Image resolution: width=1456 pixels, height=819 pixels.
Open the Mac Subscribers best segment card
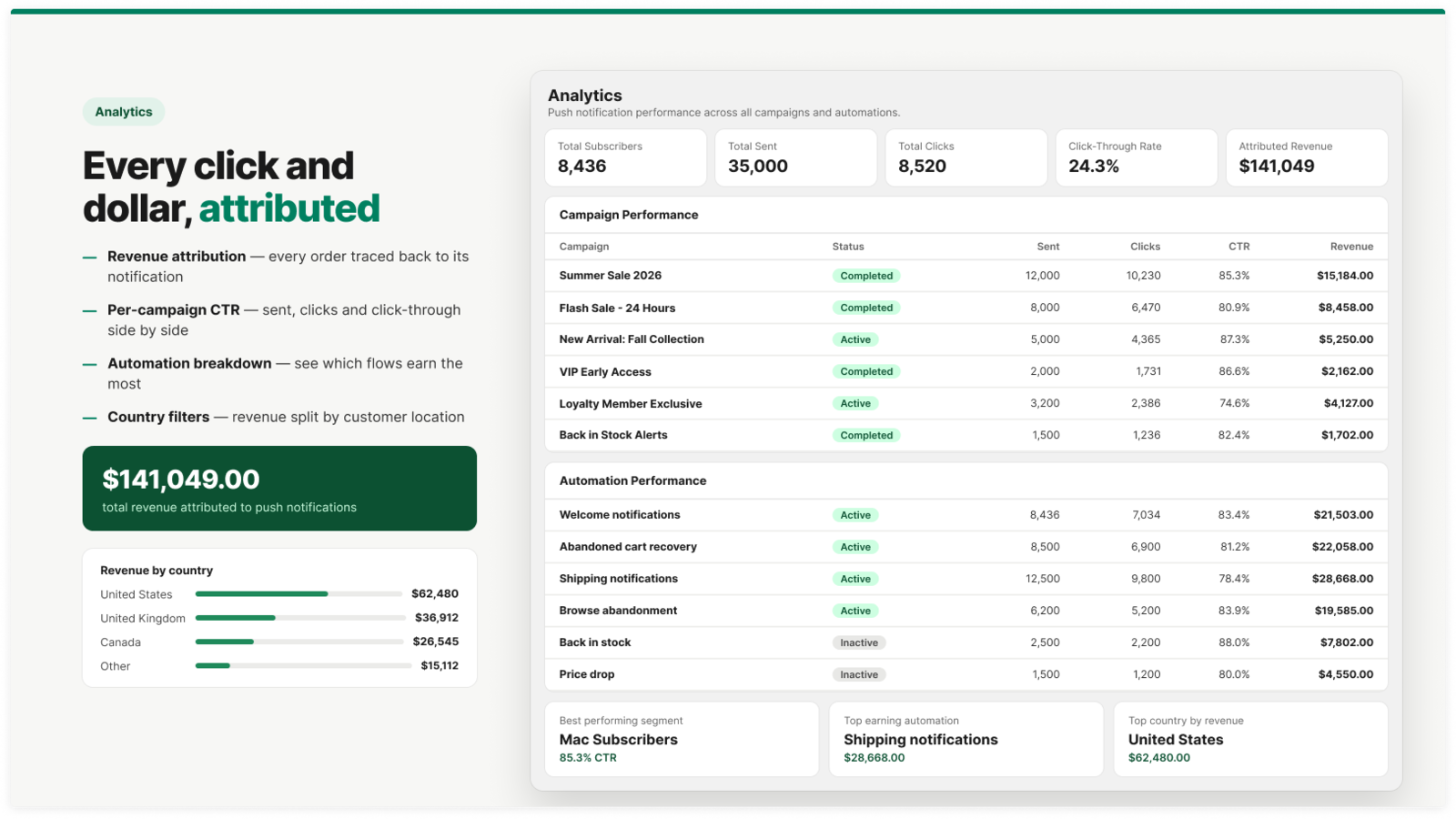(682, 739)
